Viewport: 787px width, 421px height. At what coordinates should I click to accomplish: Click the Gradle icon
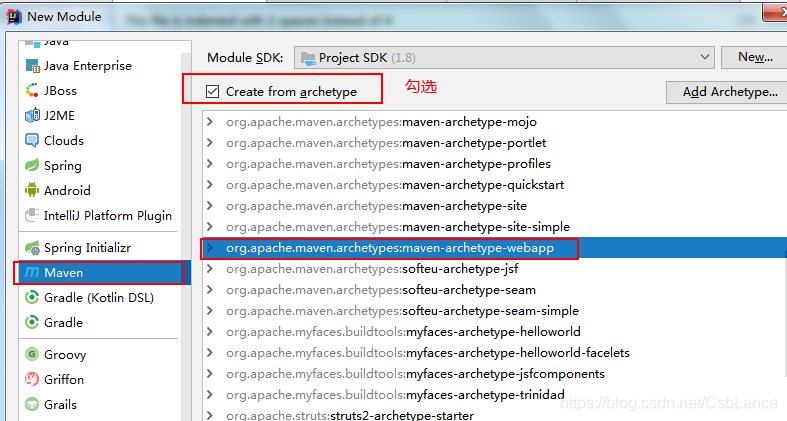point(32,322)
